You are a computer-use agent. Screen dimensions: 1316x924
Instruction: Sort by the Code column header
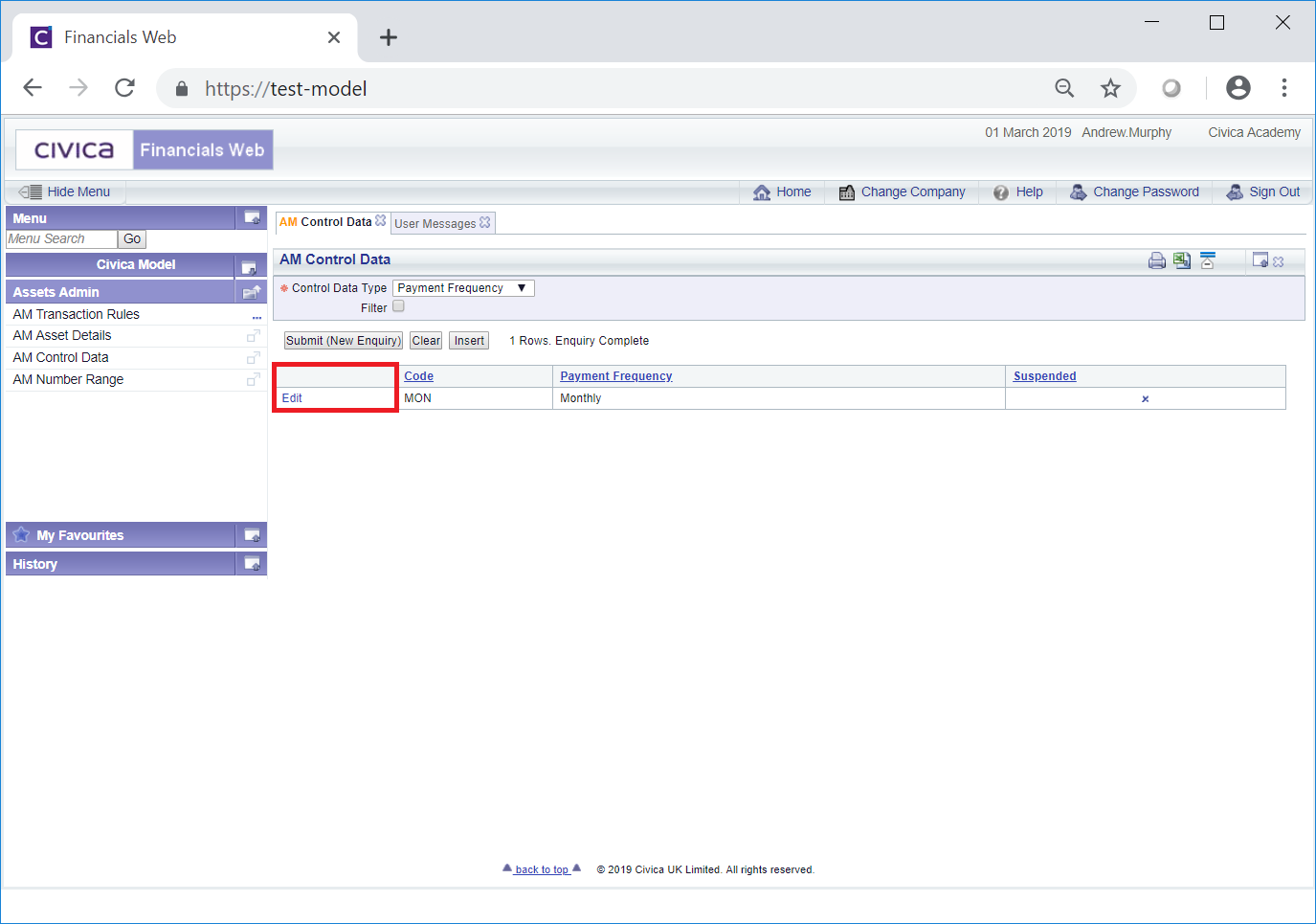coord(419,376)
